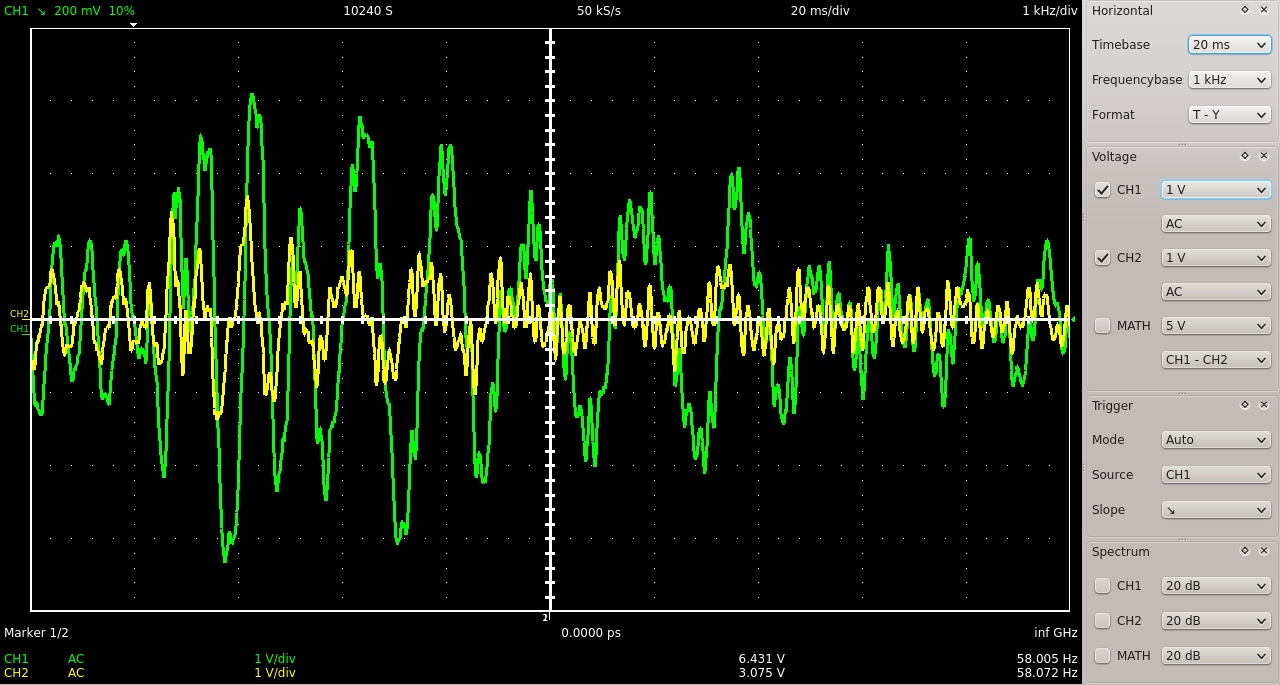
Task: Float the Spectrum dock panel
Action: (1245, 551)
